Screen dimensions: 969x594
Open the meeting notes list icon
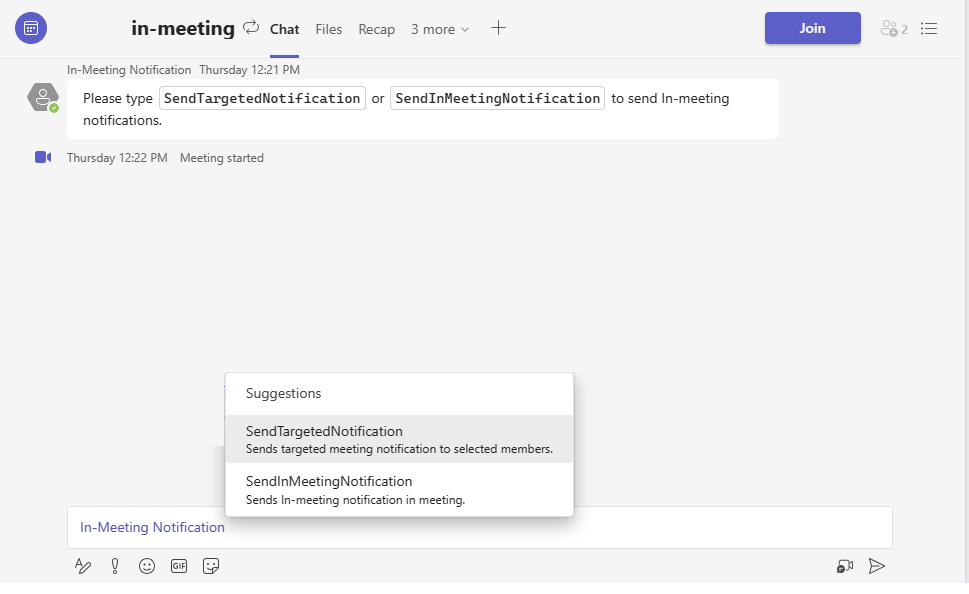(x=929, y=29)
